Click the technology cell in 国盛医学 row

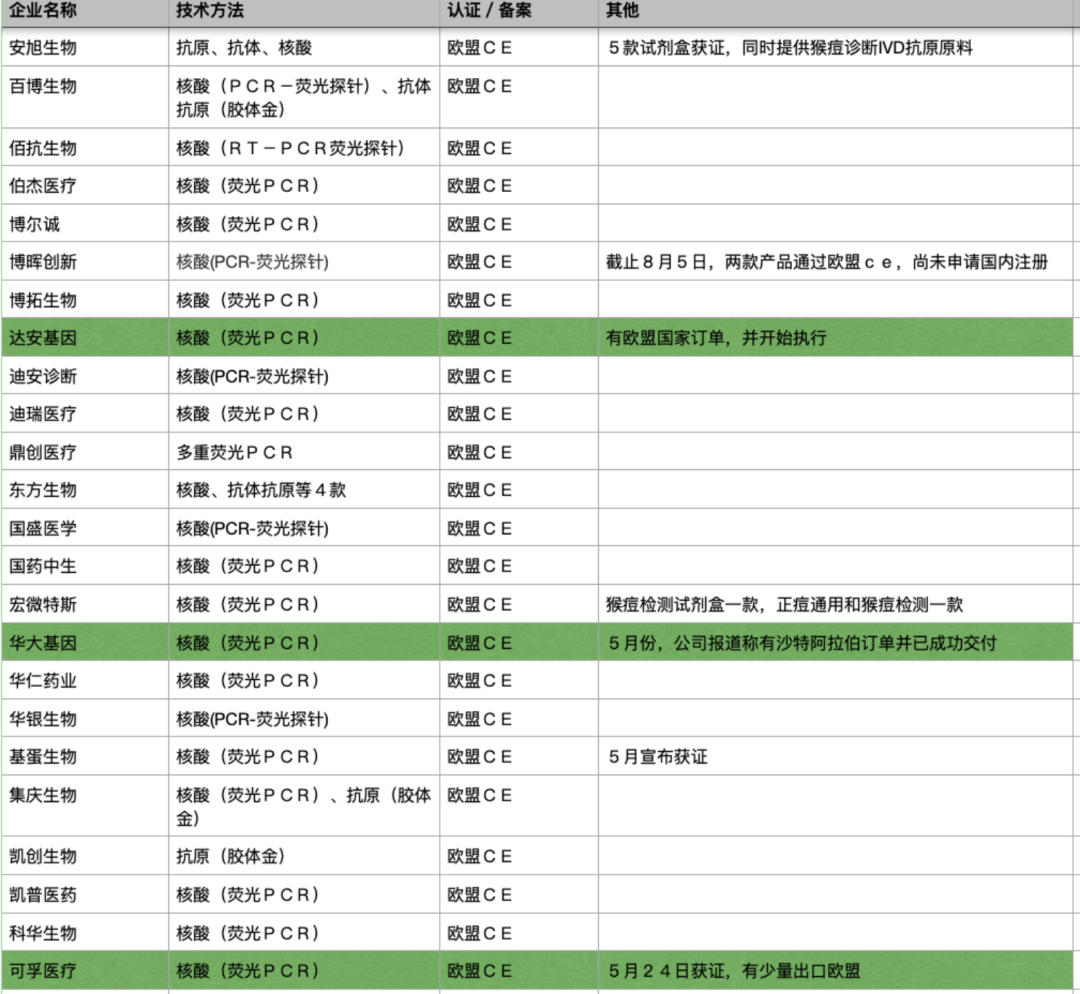(x=304, y=528)
